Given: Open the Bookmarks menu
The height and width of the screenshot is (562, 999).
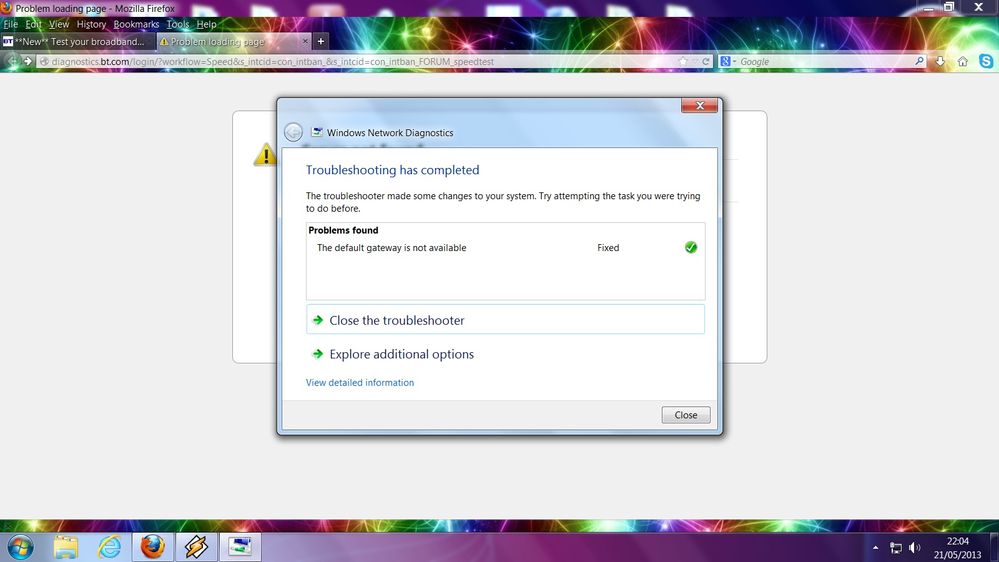Looking at the screenshot, I should click(x=136, y=24).
